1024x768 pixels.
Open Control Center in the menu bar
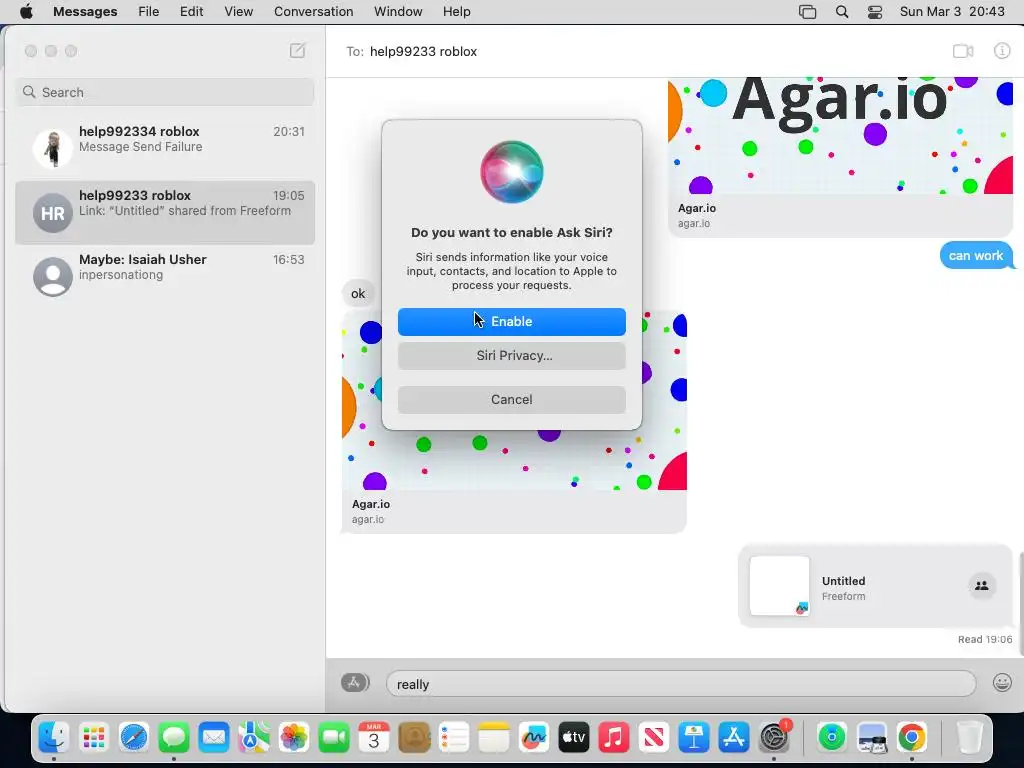[x=875, y=12]
